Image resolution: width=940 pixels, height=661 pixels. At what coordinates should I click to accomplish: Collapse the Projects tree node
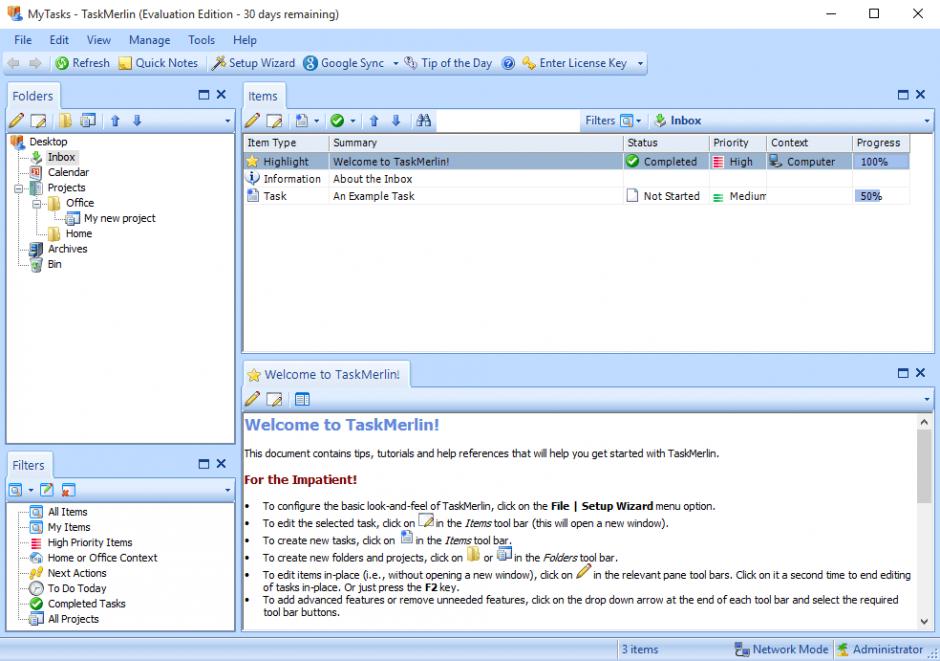click(19, 188)
